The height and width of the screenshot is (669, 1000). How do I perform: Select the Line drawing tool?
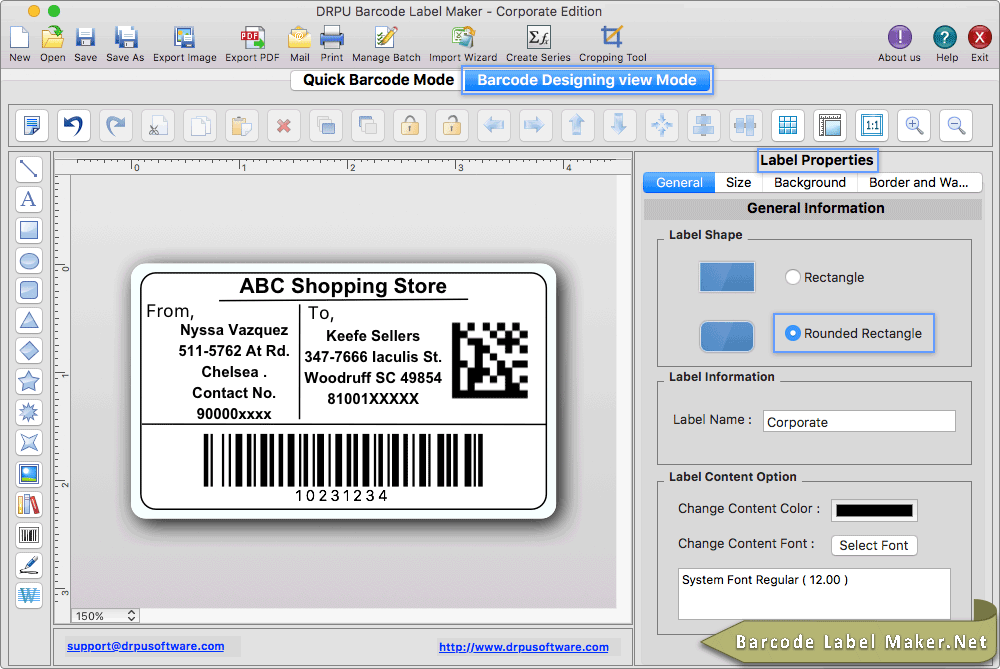click(29, 169)
